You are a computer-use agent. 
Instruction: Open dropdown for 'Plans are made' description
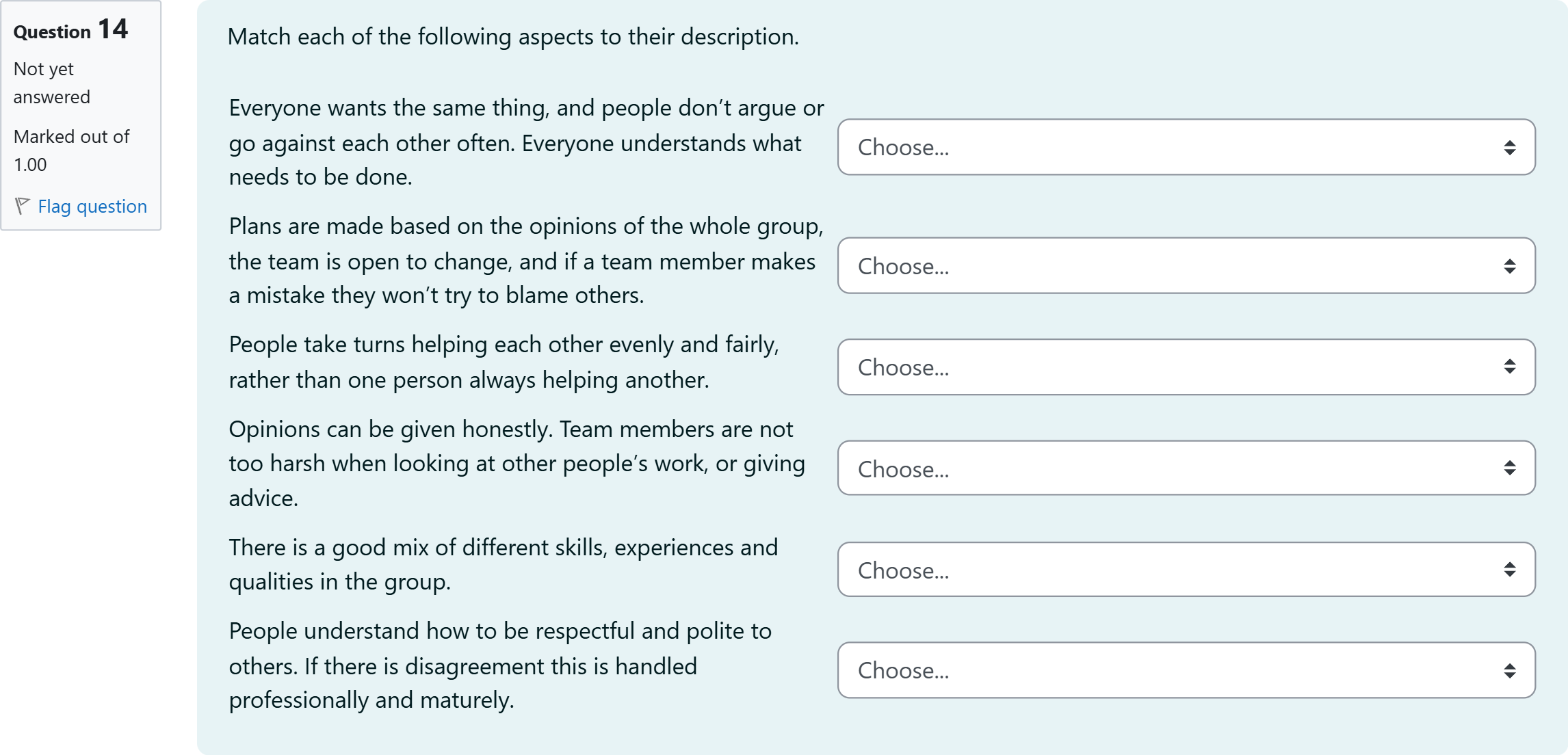pyautogui.click(x=1186, y=266)
